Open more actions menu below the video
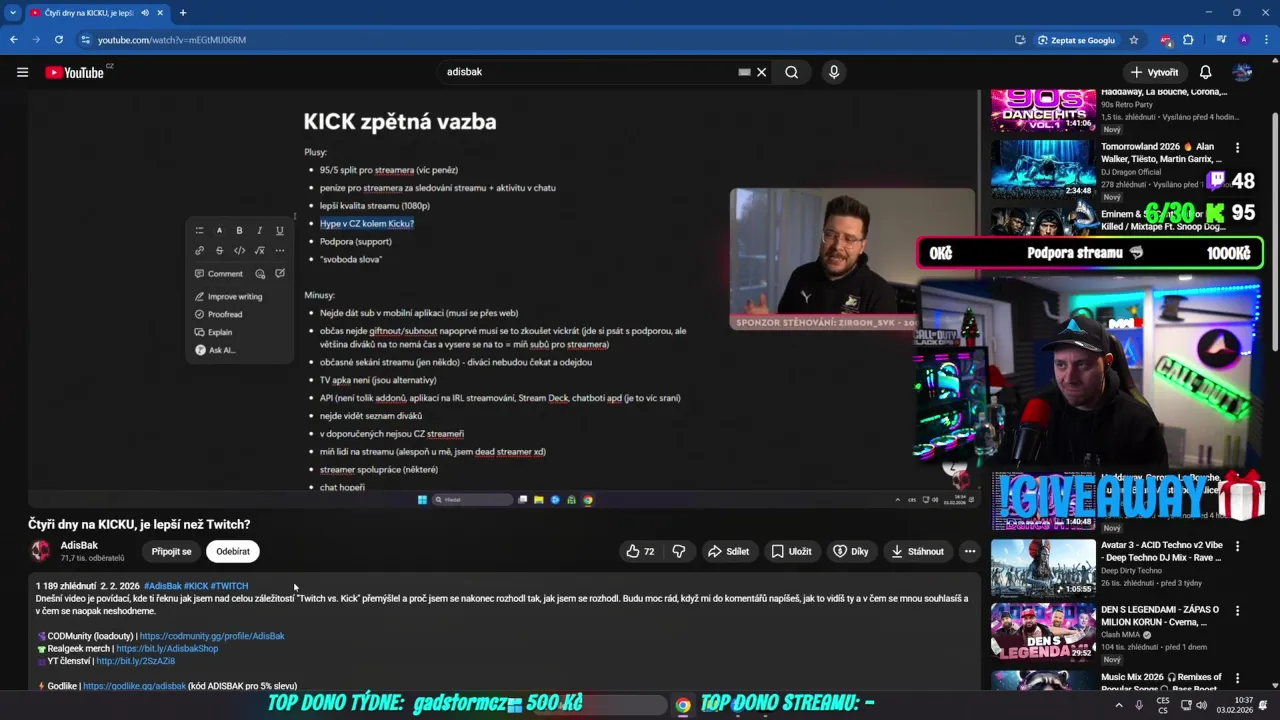 click(969, 551)
